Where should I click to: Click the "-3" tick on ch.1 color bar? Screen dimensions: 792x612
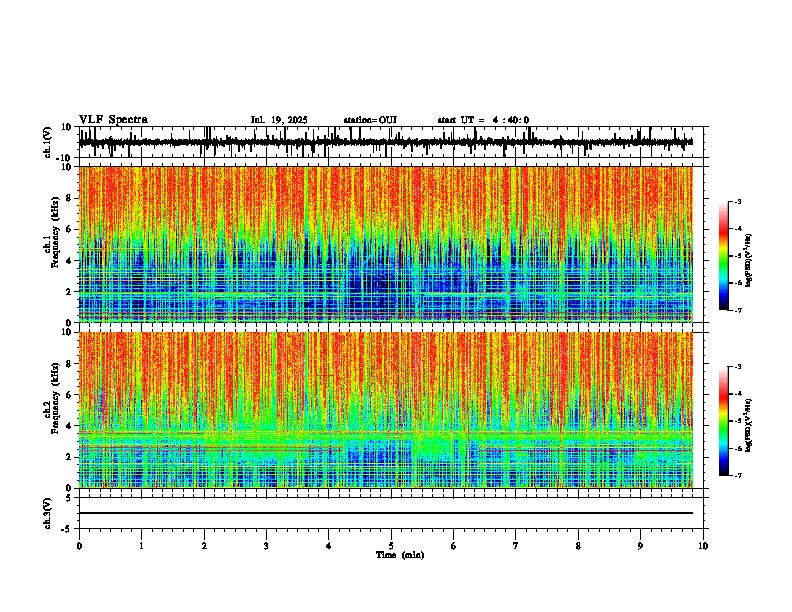click(x=738, y=201)
